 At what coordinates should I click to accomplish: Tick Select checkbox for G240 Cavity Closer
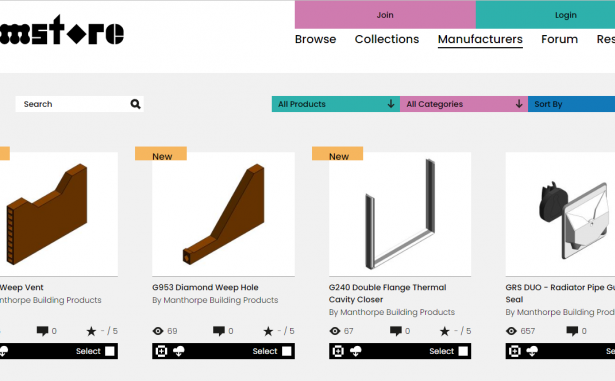(x=463, y=351)
